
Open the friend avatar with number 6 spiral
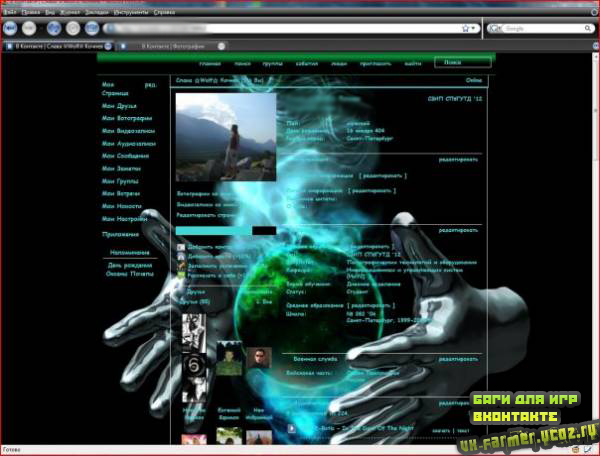tap(194, 366)
